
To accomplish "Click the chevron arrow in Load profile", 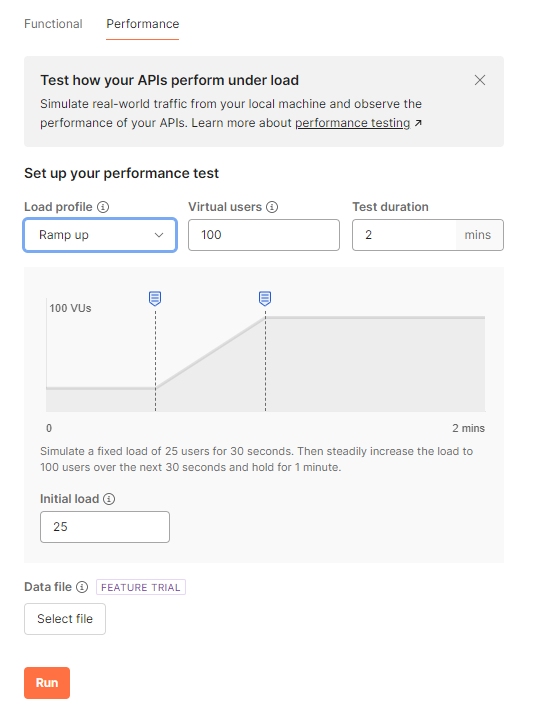I will point(159,235).
